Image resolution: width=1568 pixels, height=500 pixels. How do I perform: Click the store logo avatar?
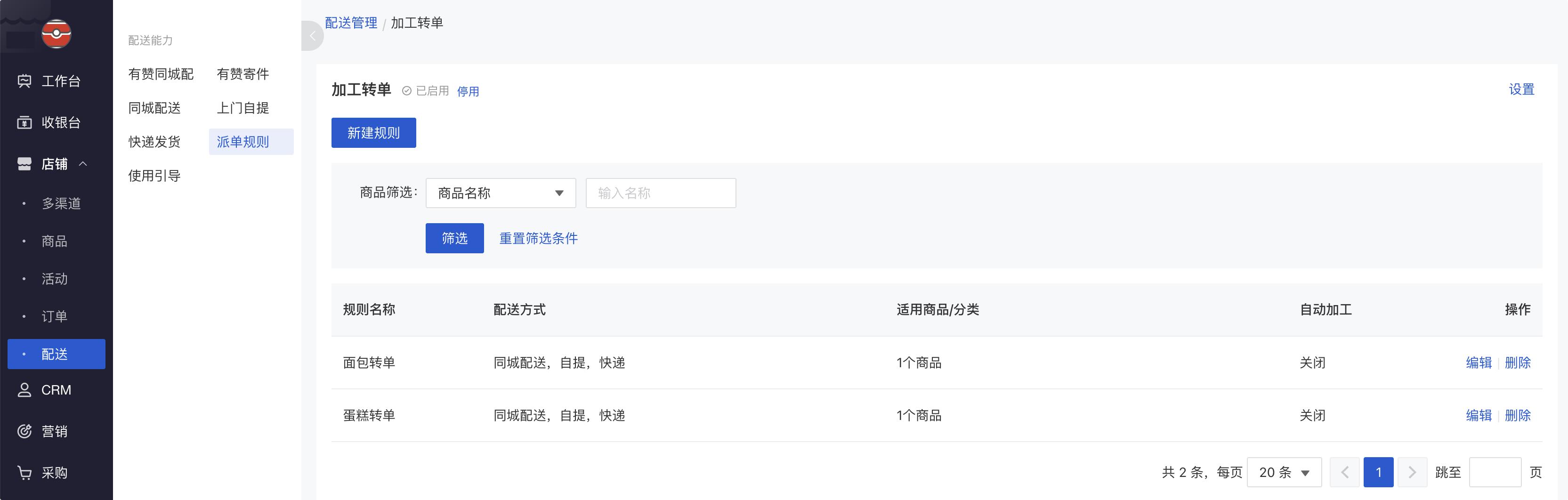[x=56, y=33]
